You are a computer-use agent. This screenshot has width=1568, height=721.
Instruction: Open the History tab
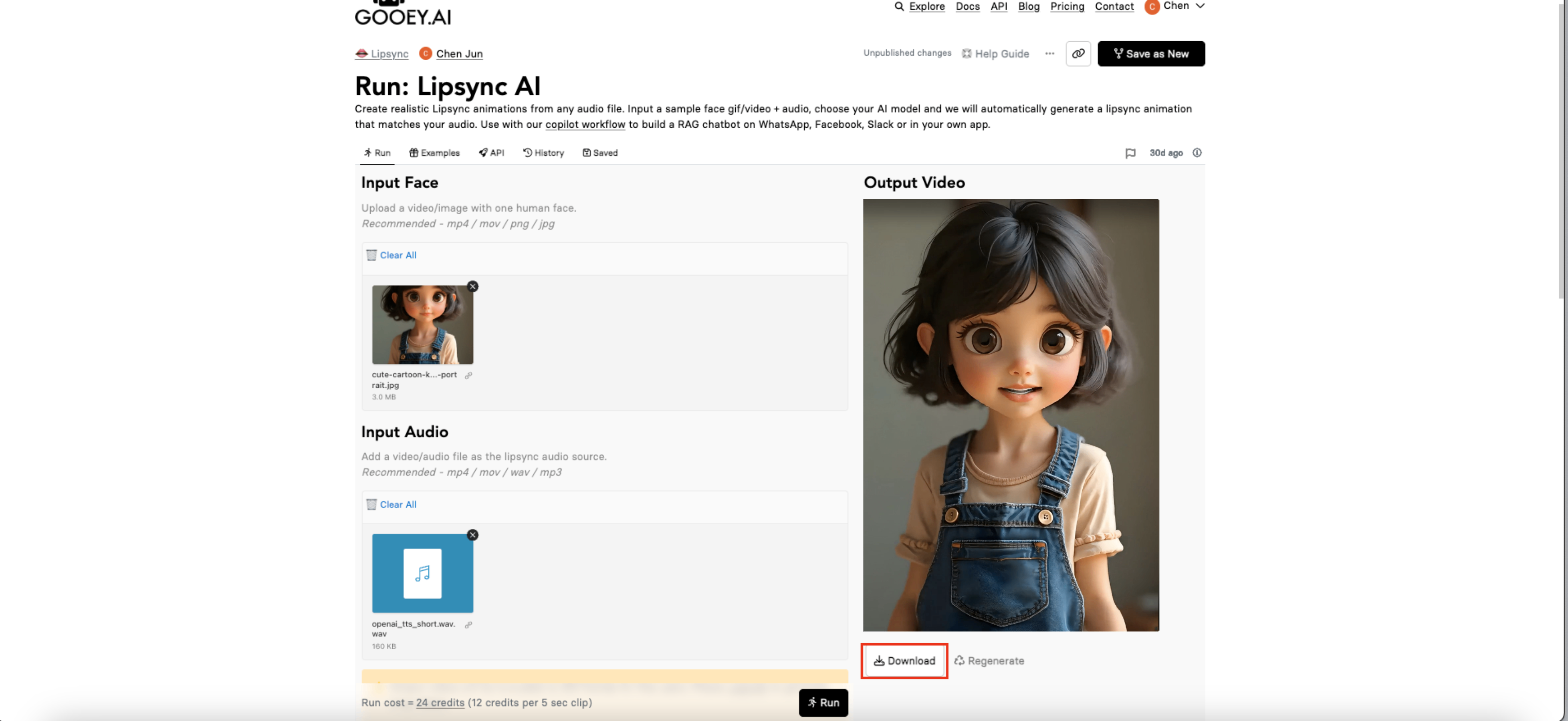click(543, 153)
